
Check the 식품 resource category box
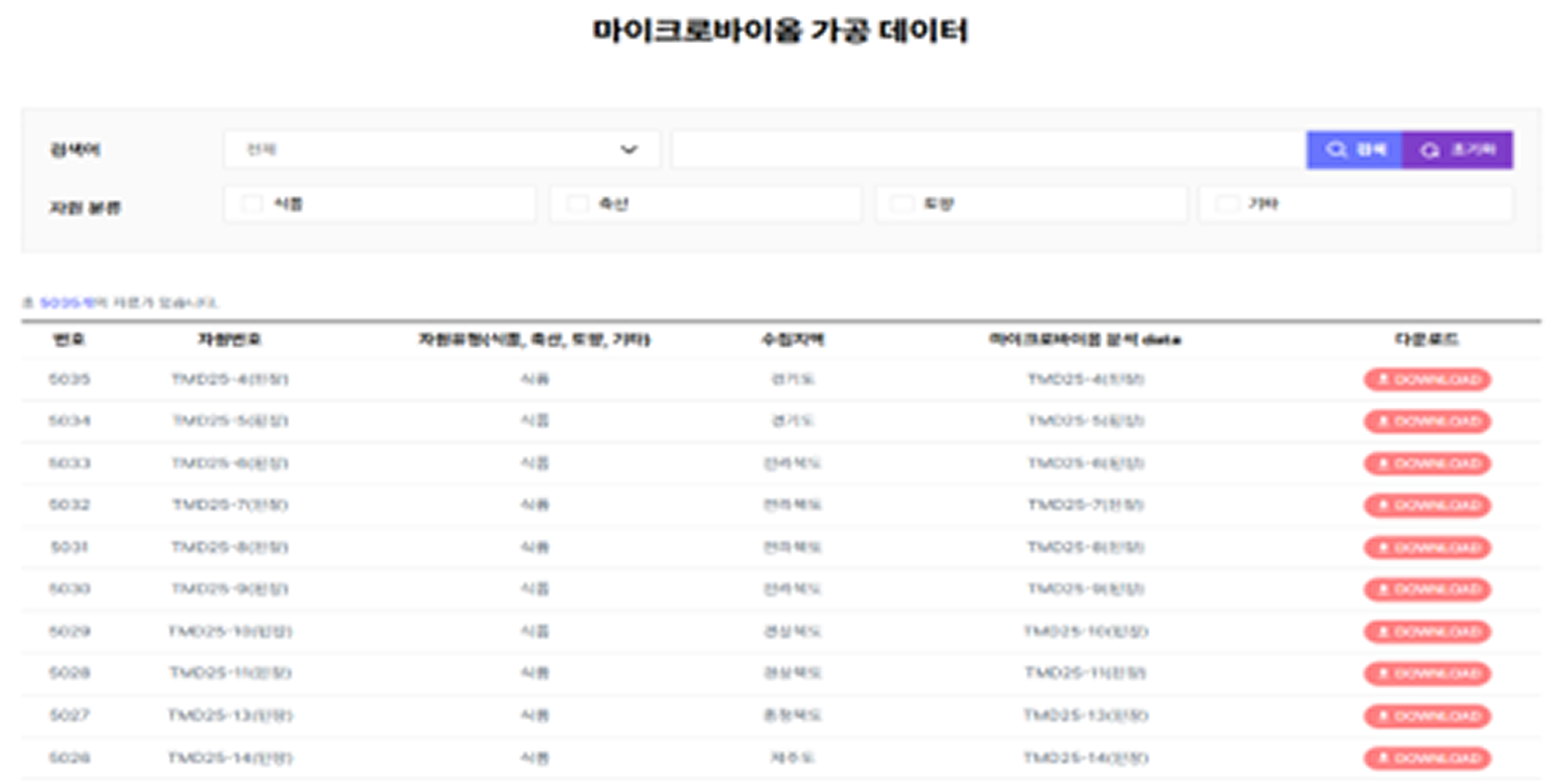pos(251,204)
